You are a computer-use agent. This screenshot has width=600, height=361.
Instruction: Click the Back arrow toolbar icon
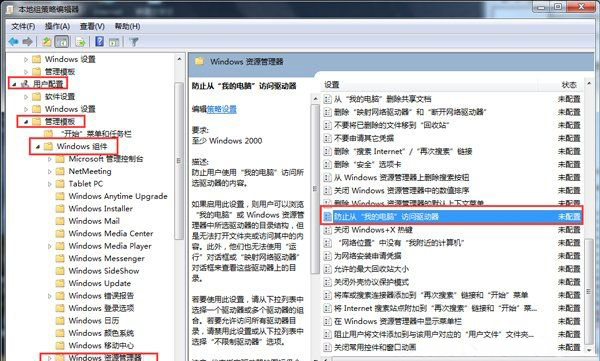point(13,41)
